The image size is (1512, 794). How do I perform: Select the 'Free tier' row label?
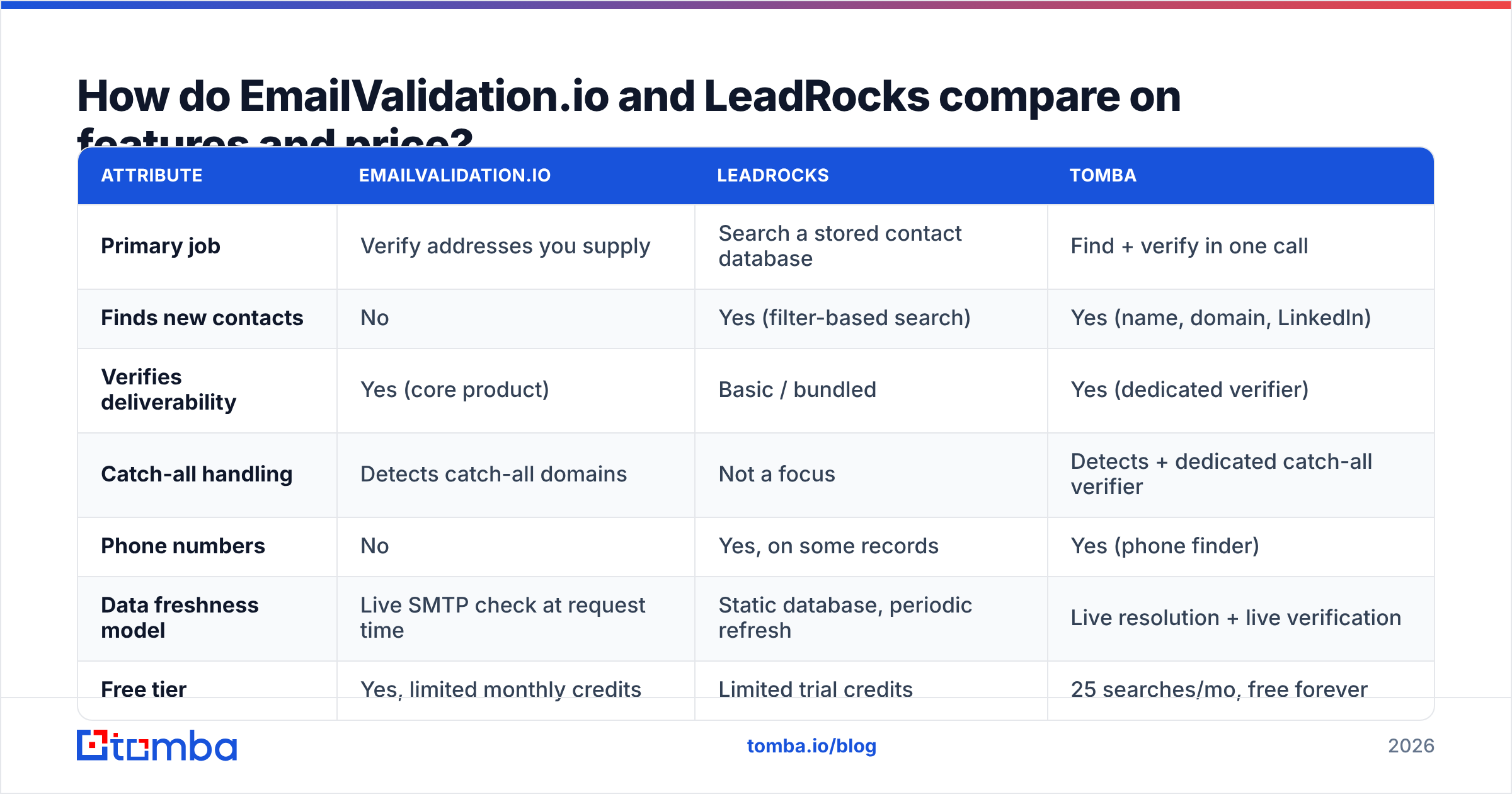(x=144, y=689)
